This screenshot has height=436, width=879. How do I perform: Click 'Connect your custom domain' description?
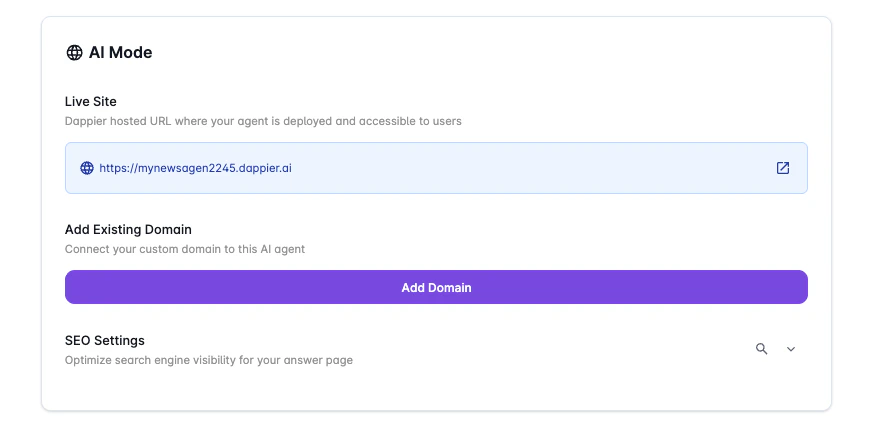[185, 249]
